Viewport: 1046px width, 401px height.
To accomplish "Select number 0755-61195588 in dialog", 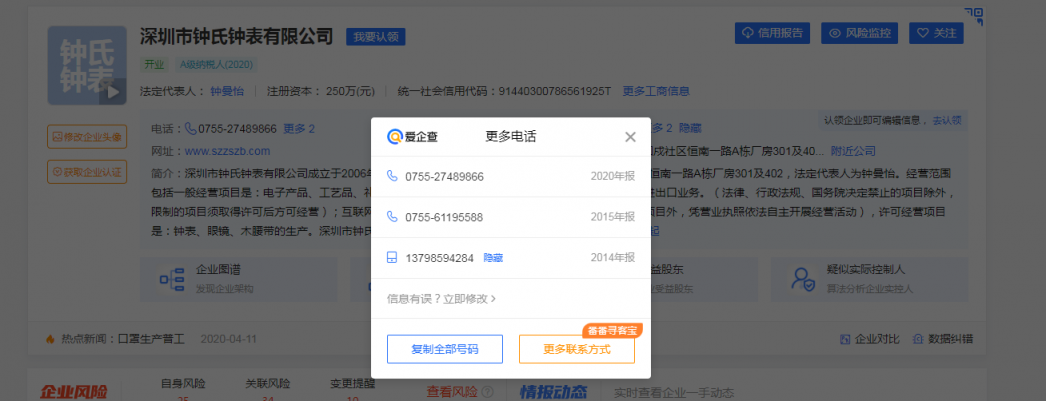I will (x=444, y=218).
